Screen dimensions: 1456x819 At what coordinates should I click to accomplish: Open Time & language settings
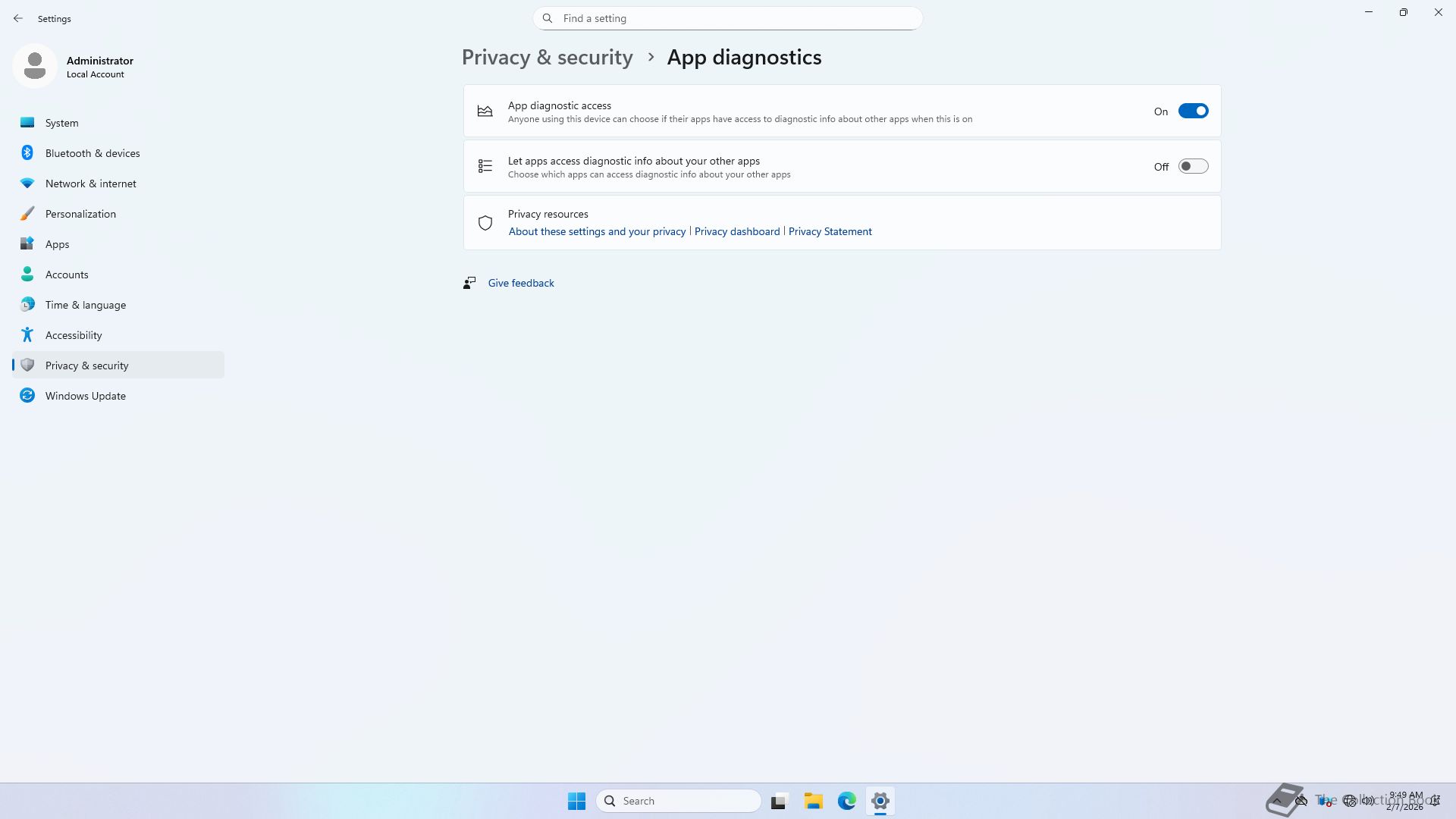85,305
